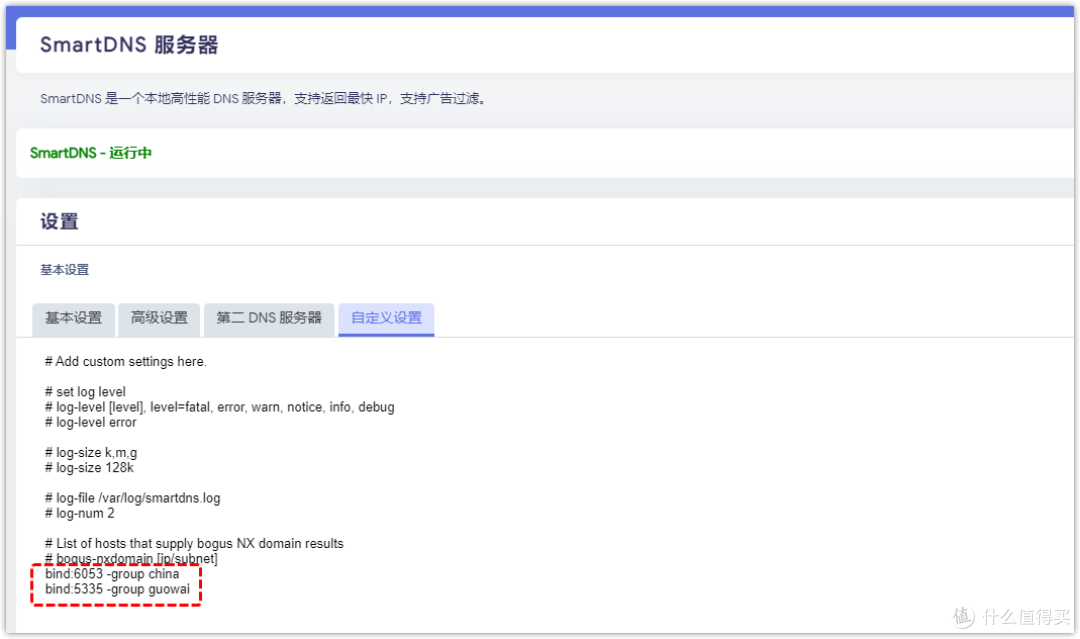The image size is (1080, 639).
Task: Open the 第二 DNS 服务器 tab
Action: (x=268, y=319)
